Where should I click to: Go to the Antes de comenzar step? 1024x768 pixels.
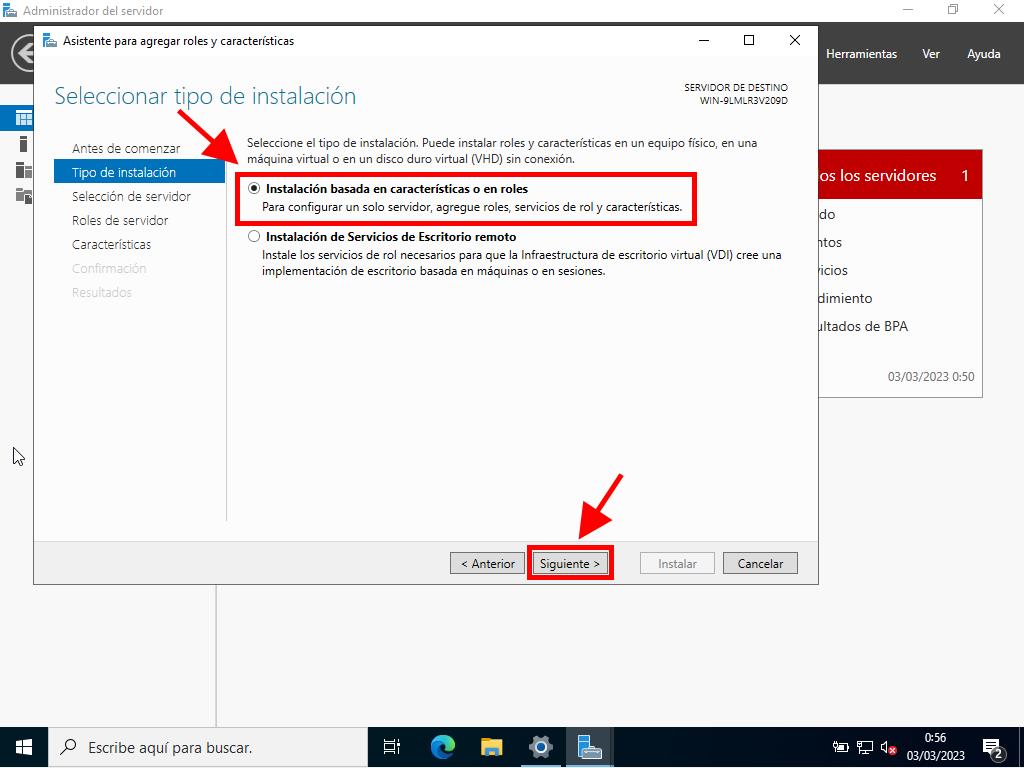126,148
